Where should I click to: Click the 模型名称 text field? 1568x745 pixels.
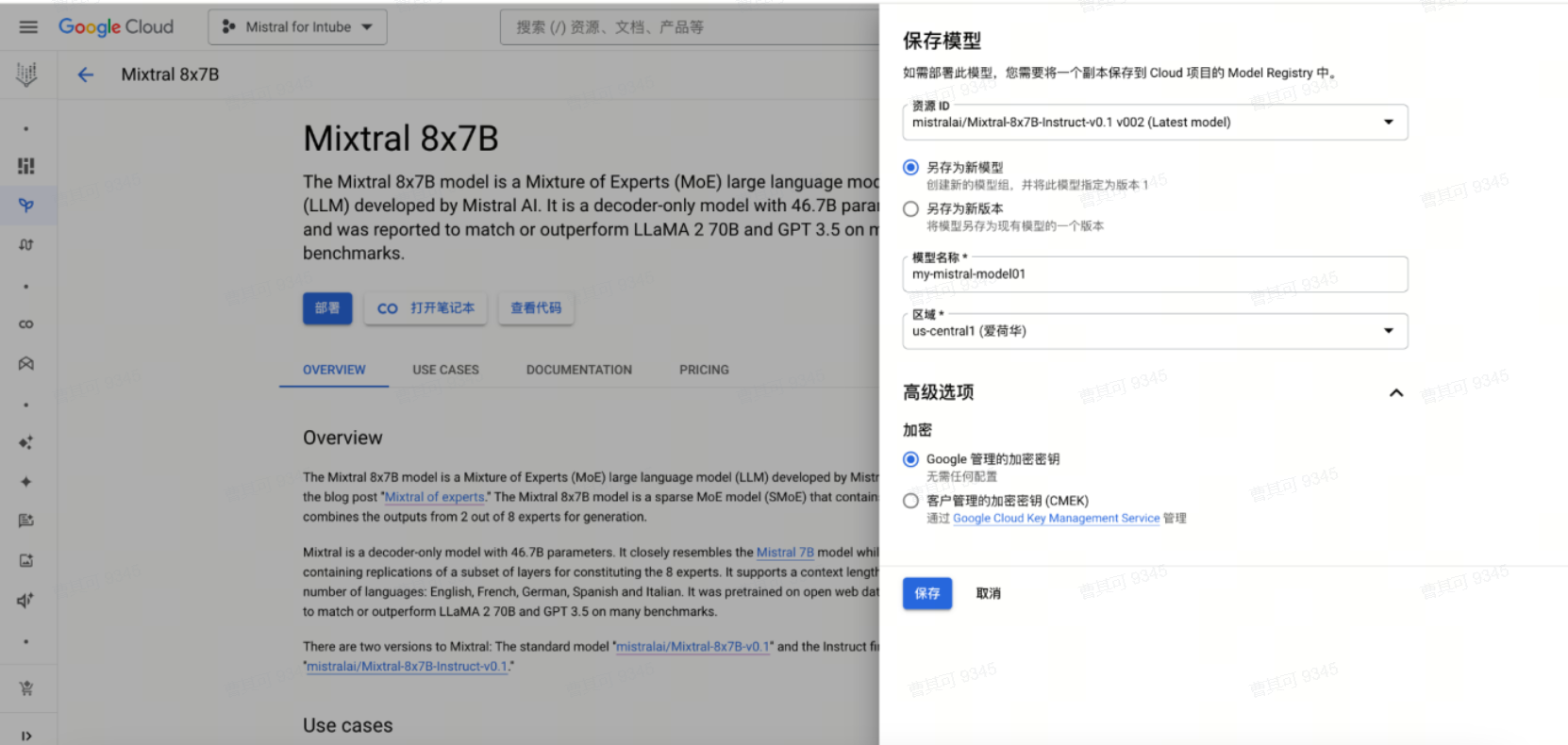(x=1154, y=274)
